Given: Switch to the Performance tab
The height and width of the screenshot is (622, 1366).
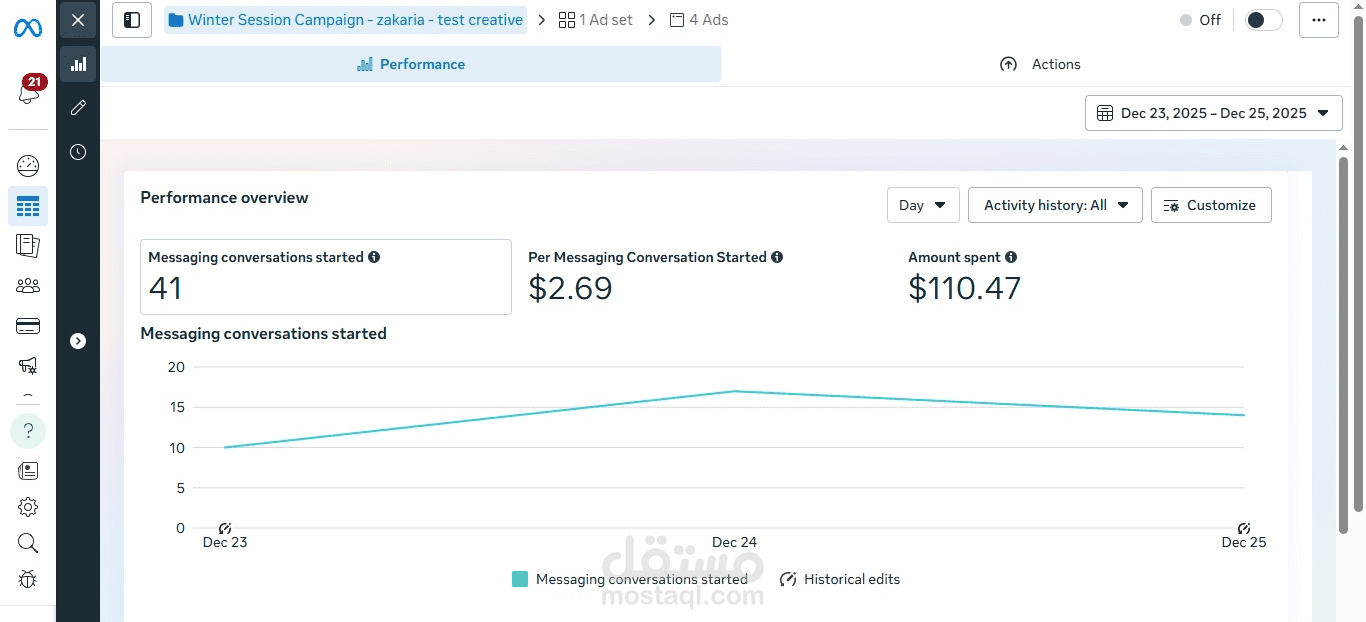Looking at the screenshot, I should [411, 64].
